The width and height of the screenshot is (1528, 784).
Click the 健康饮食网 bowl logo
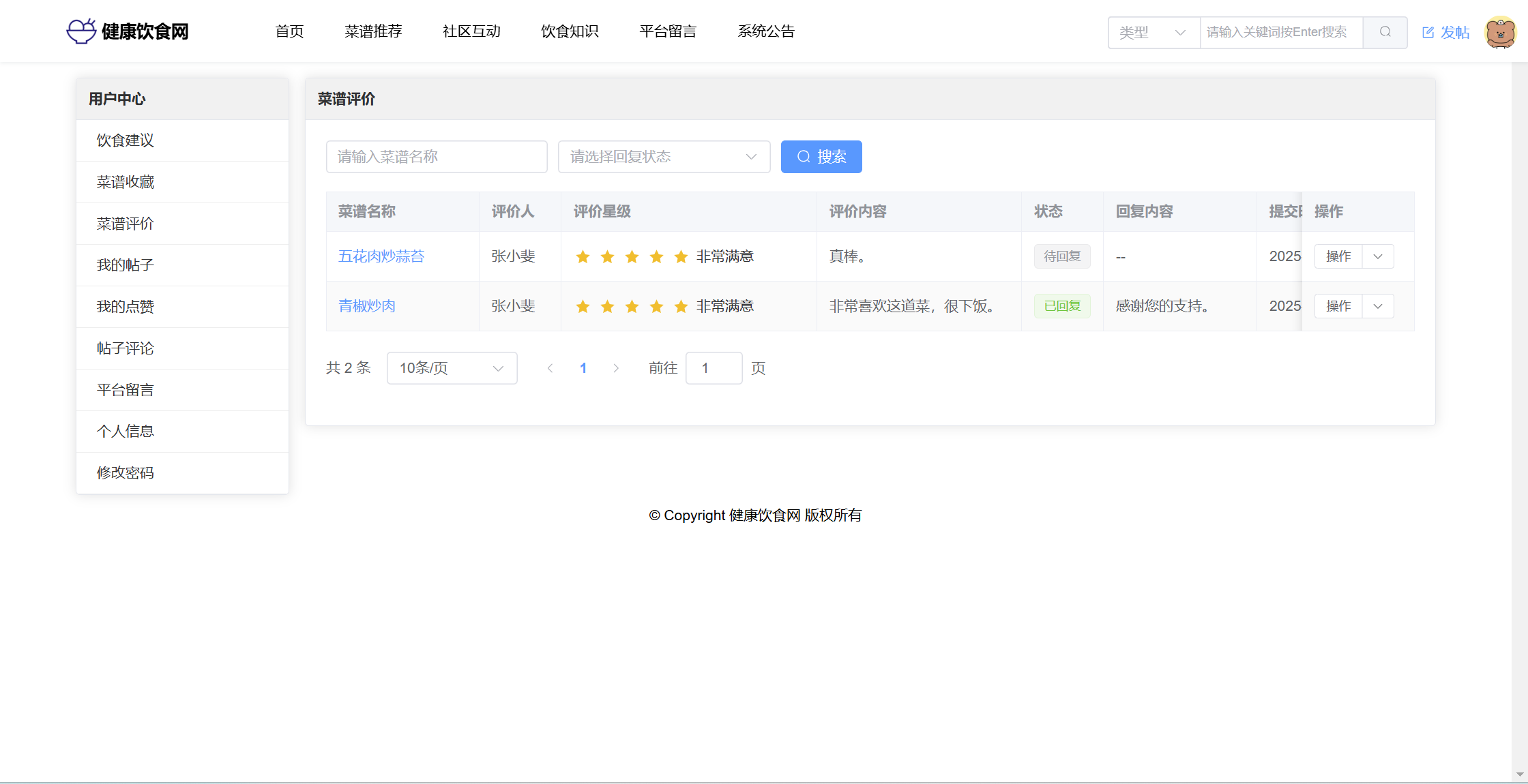click(x=81, y=31)
